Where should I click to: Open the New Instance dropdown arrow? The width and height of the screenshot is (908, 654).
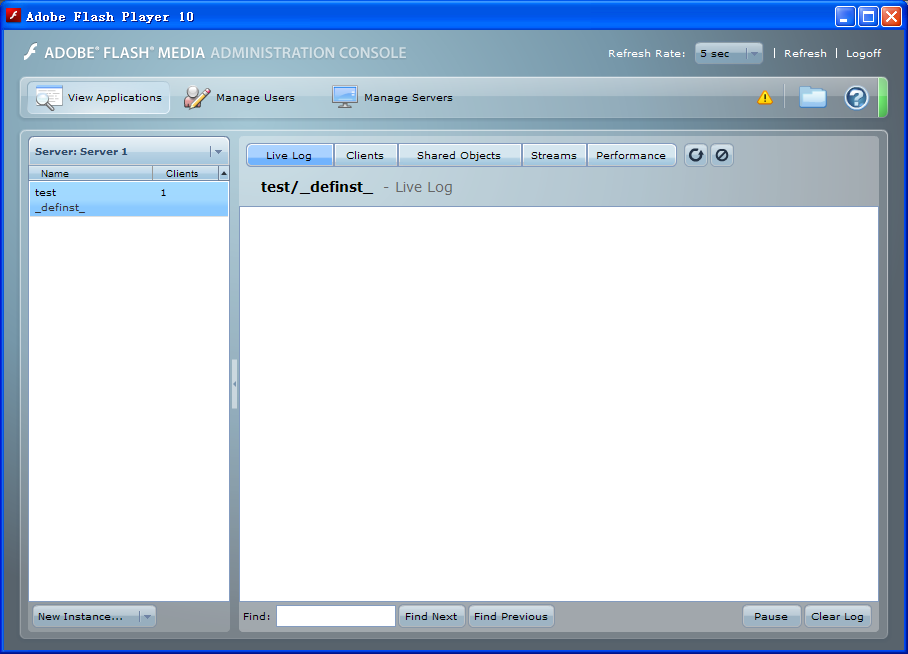tap(147, 617)
